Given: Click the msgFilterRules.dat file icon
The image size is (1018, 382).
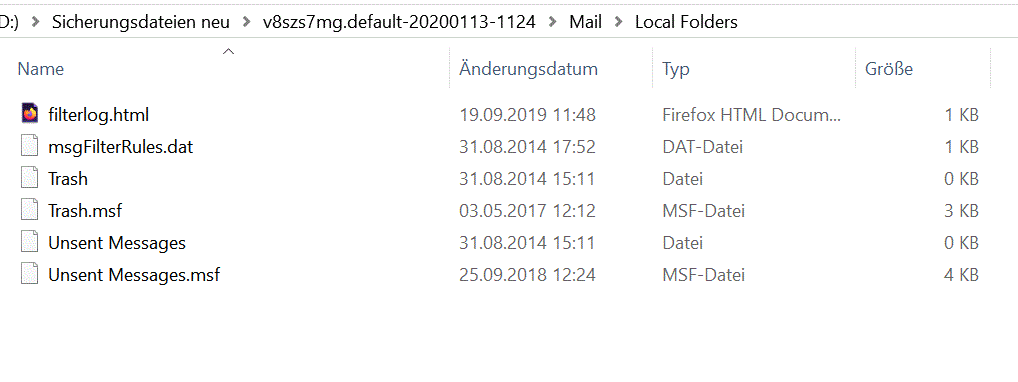Looking at the screenshot, I should (30, 147).
